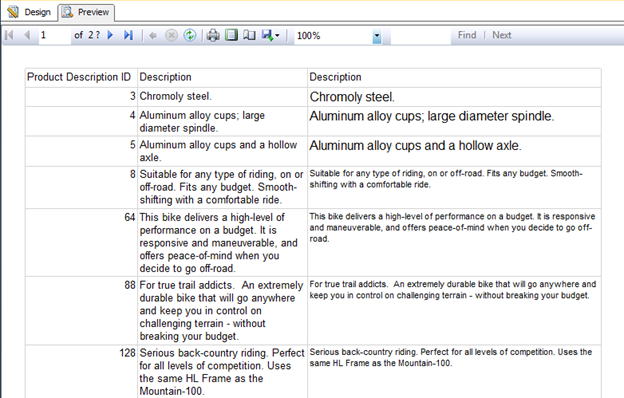The height and width of the screenshot is (398, 624).
Task: Click large-font 'large diameter spindle' cell
Action: pyautogui.click(x=454, y=121)
